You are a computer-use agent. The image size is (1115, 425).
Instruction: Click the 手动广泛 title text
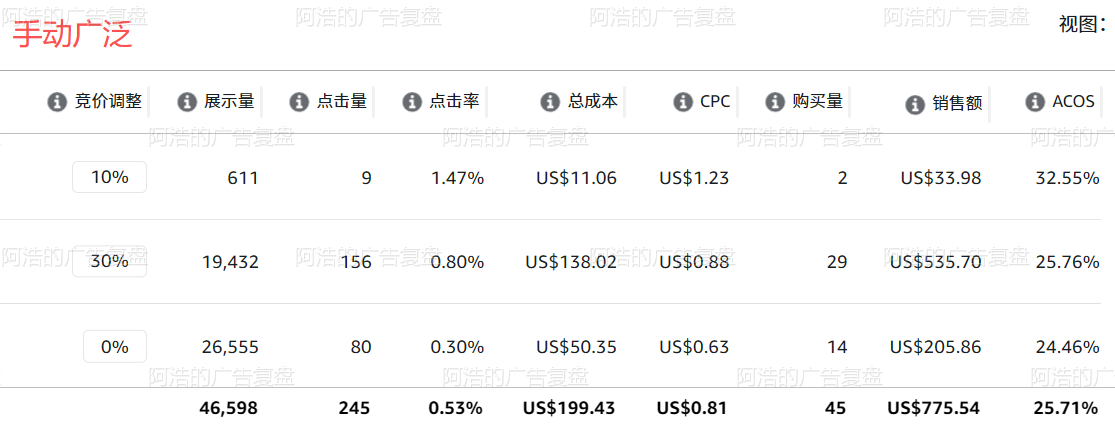pos(73,34)
